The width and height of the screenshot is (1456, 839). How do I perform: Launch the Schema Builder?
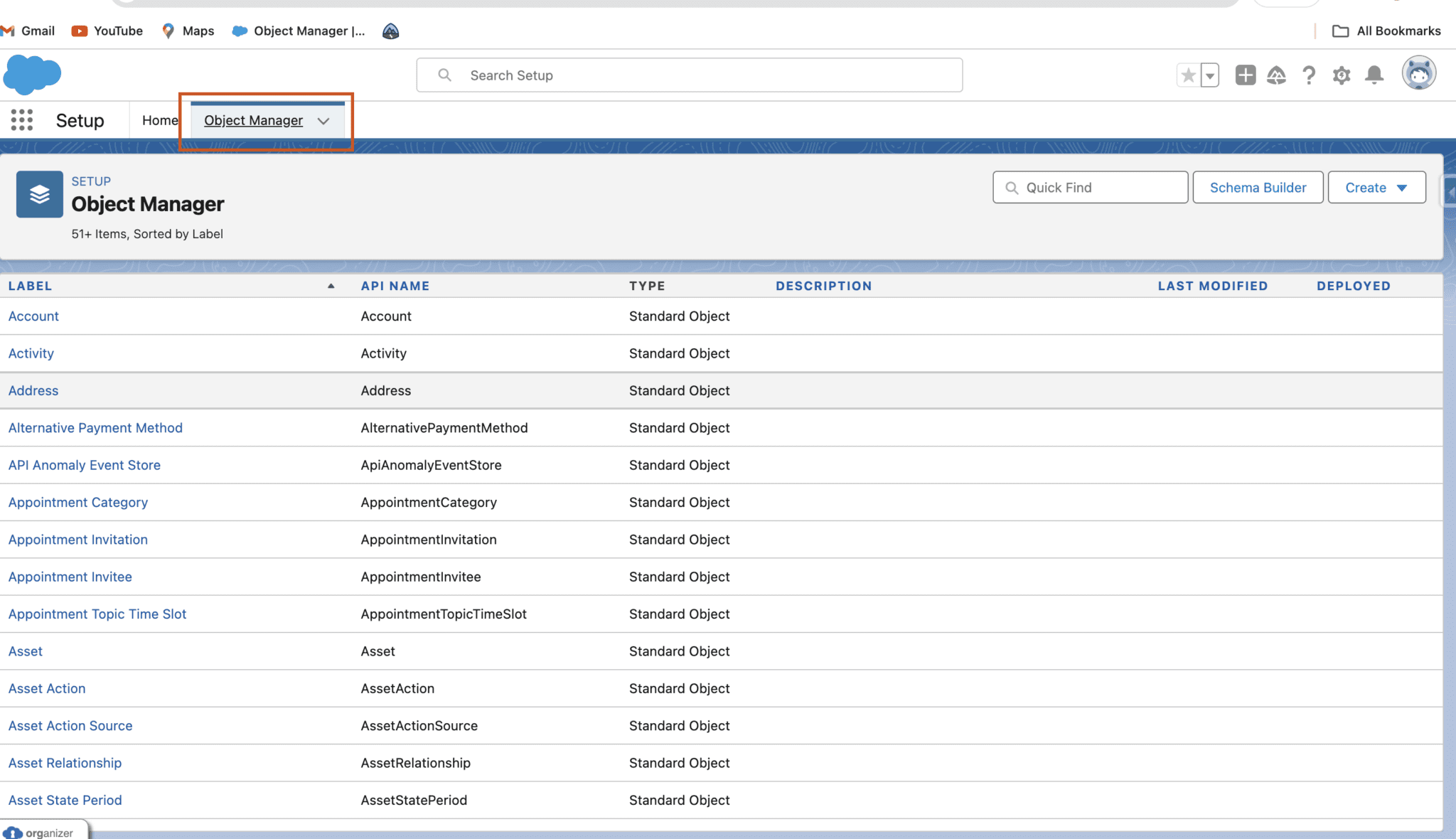click(1258, 187)
